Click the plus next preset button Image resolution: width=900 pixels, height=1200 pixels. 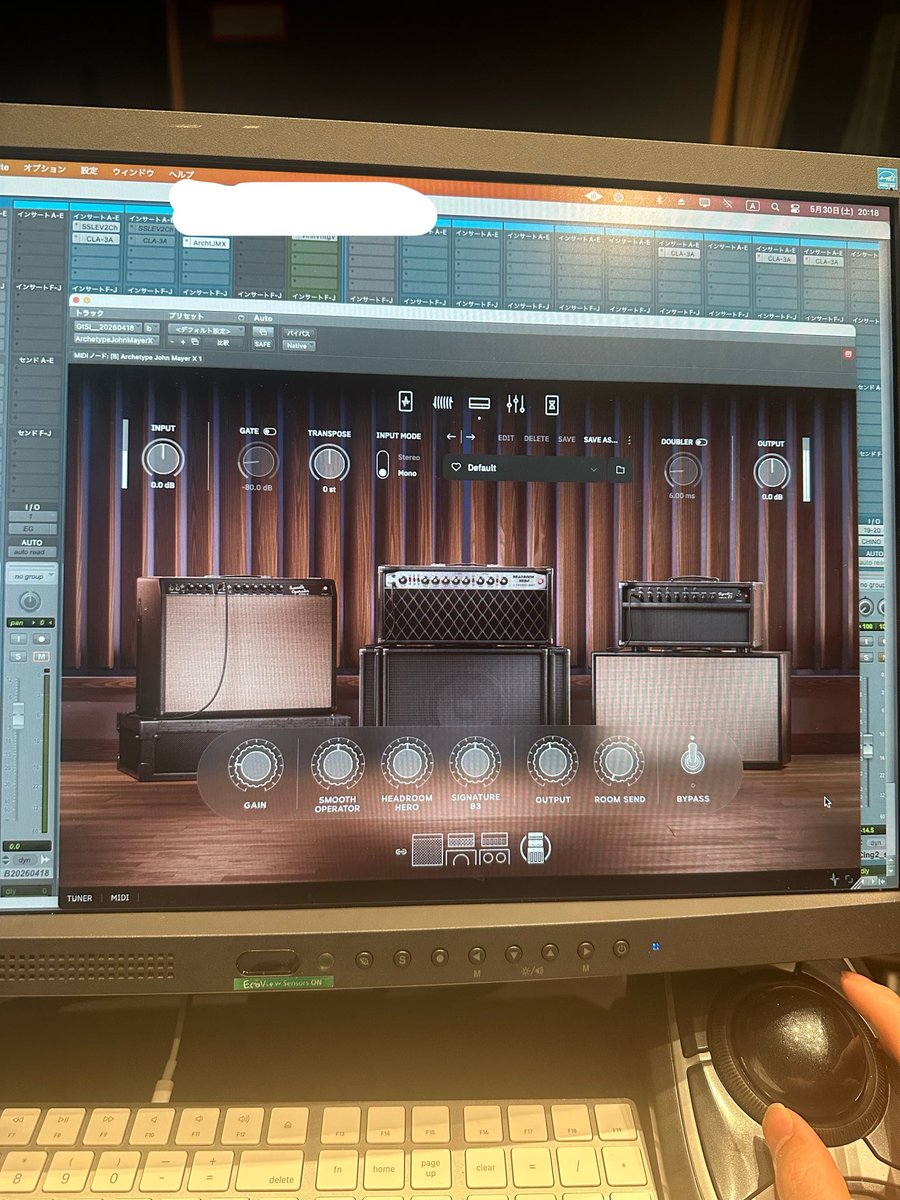pyautogui.click(x=183, y=342)
